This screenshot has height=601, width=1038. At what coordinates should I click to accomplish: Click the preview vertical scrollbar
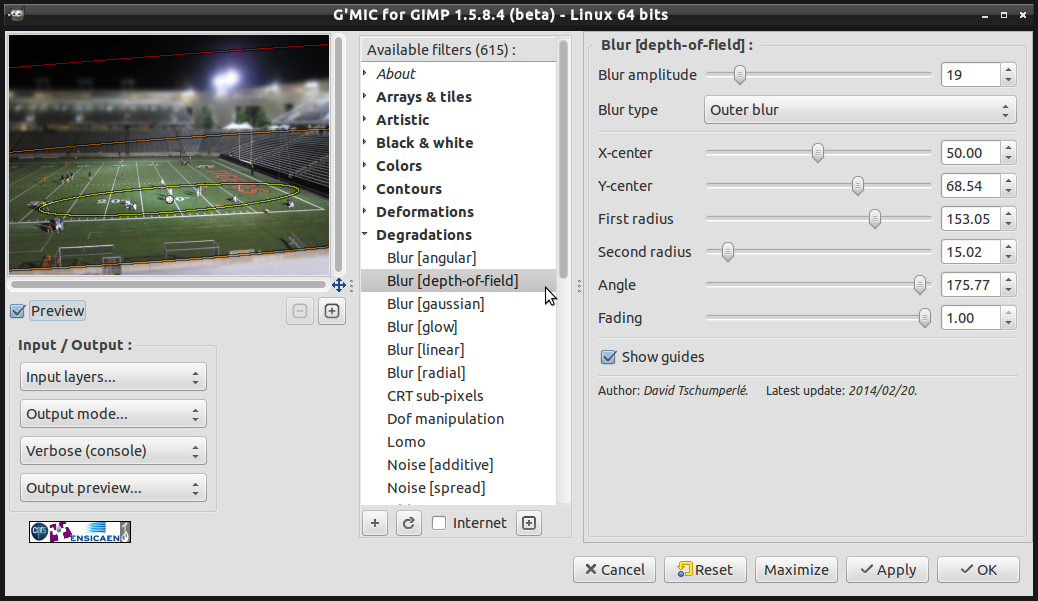(338, 155)
